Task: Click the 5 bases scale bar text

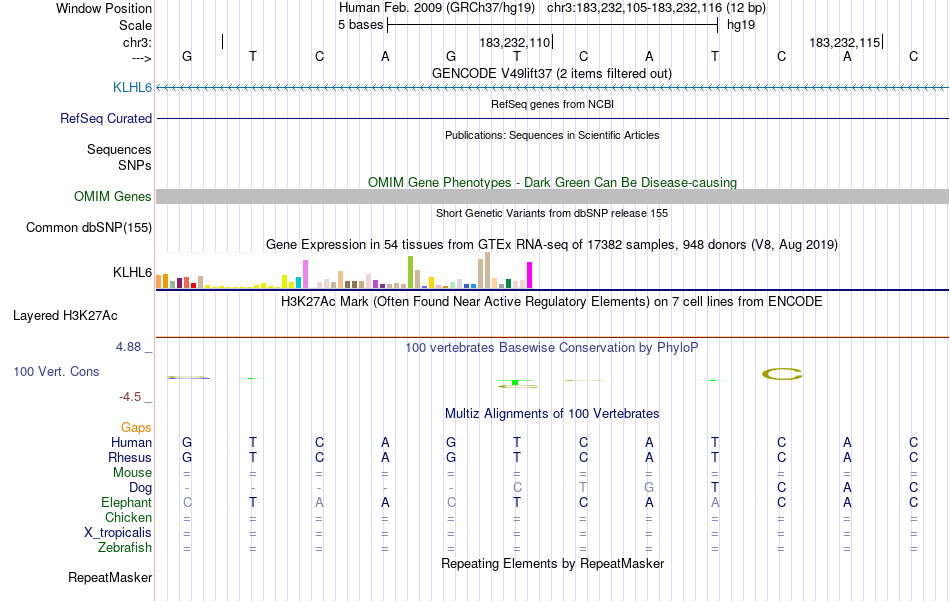Action: [x=360, y=25]
